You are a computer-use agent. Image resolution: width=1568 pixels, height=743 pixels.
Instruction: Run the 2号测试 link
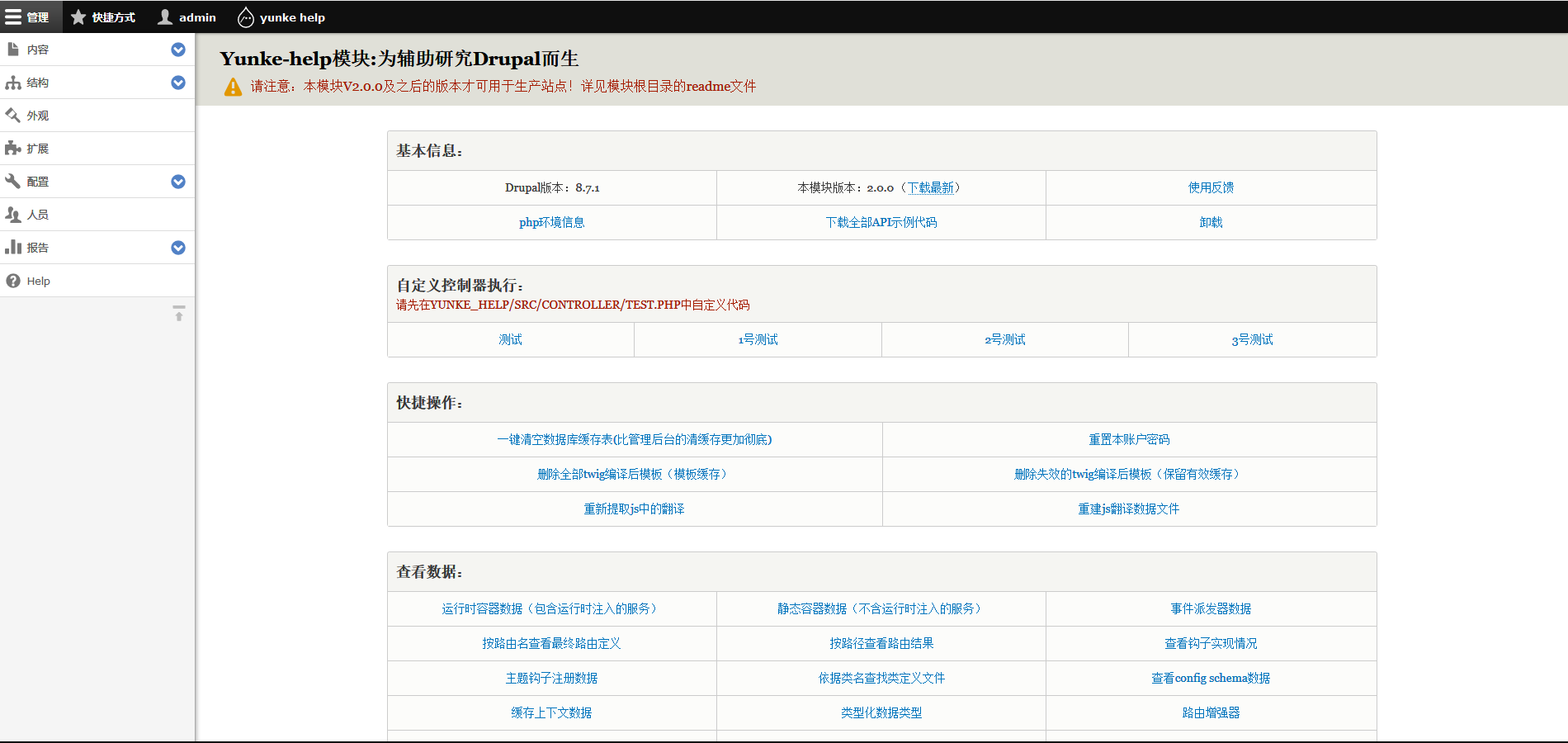pos(1004,339)
